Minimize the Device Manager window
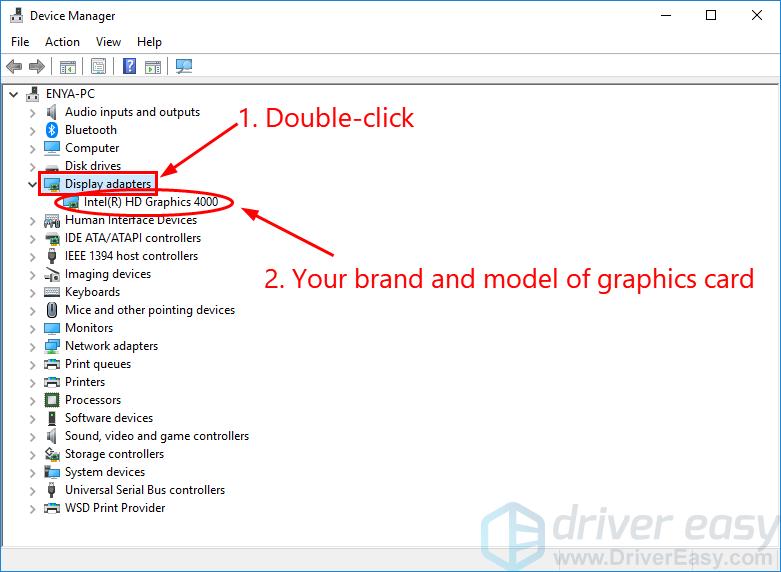 pos(666,15)
